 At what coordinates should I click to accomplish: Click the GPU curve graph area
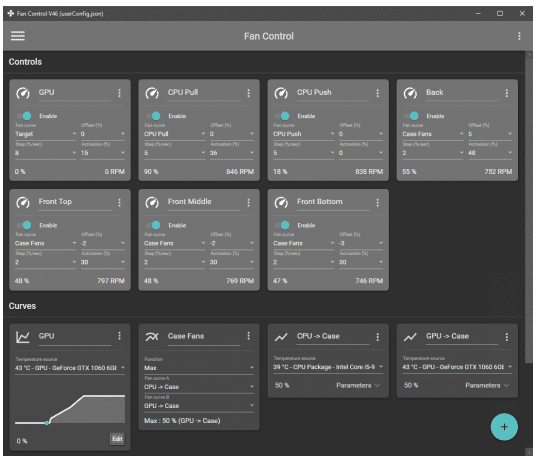(70, 409)
